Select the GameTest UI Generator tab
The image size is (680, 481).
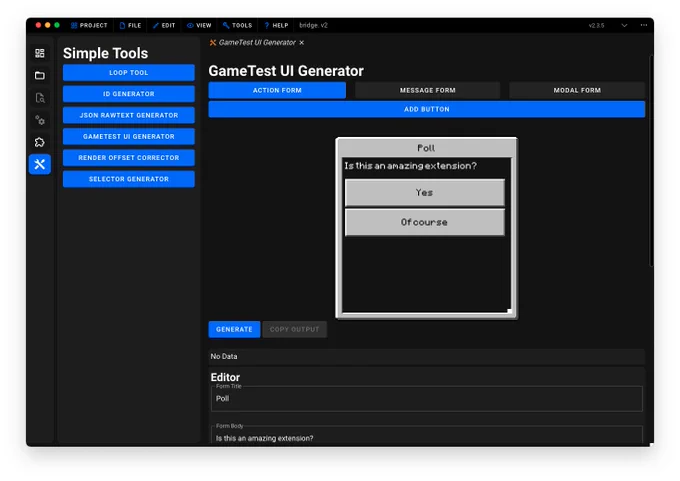[x=257, y=43]
